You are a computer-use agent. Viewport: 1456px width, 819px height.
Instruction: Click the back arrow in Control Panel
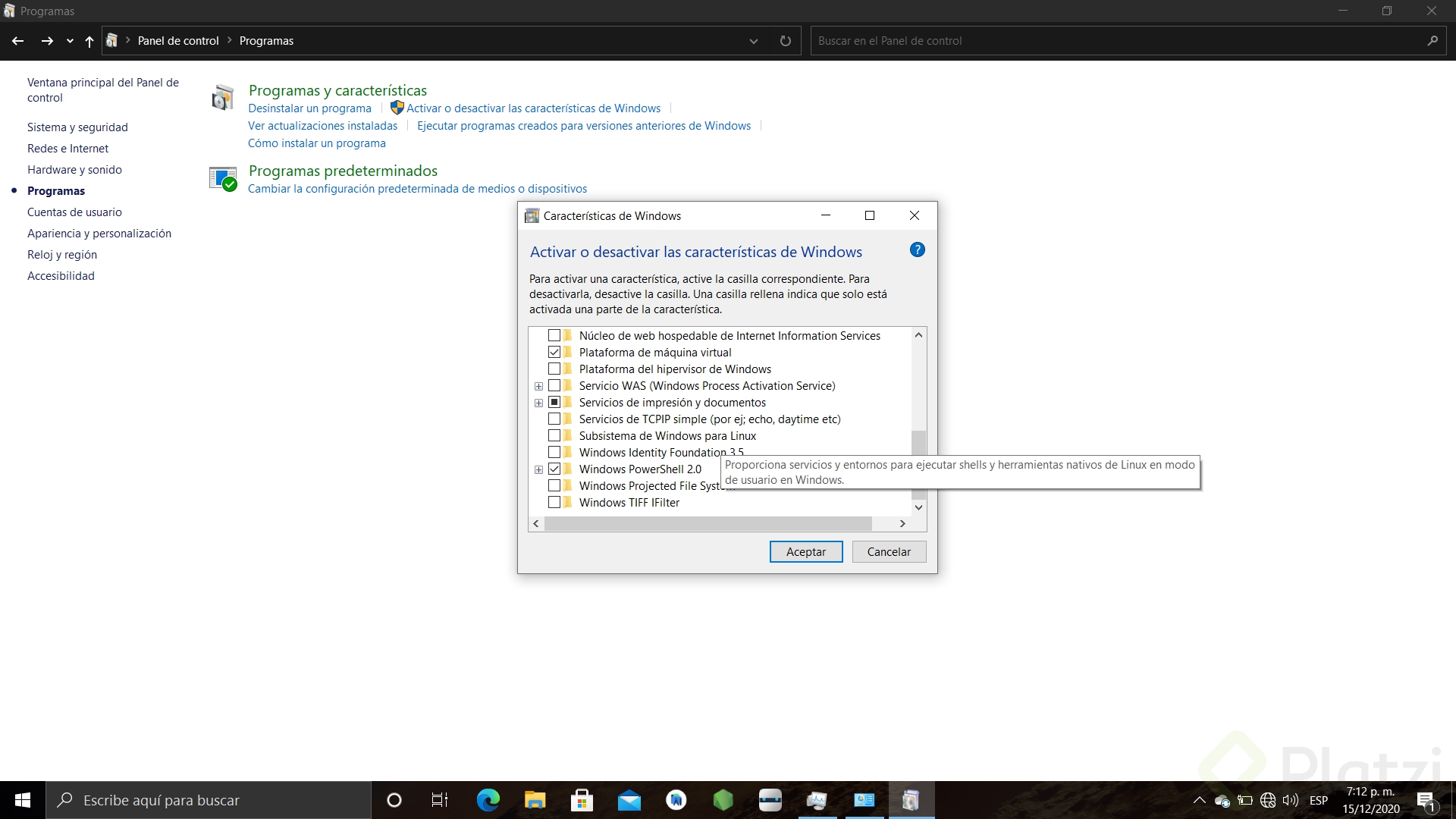click(x=18, y=41)
